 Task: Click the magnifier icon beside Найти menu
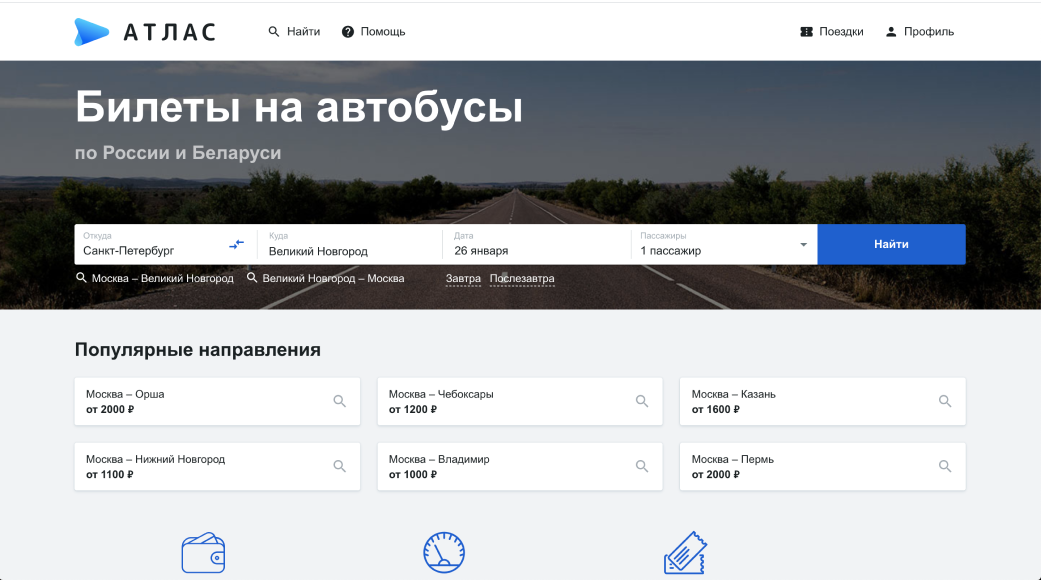pos(274,32)
